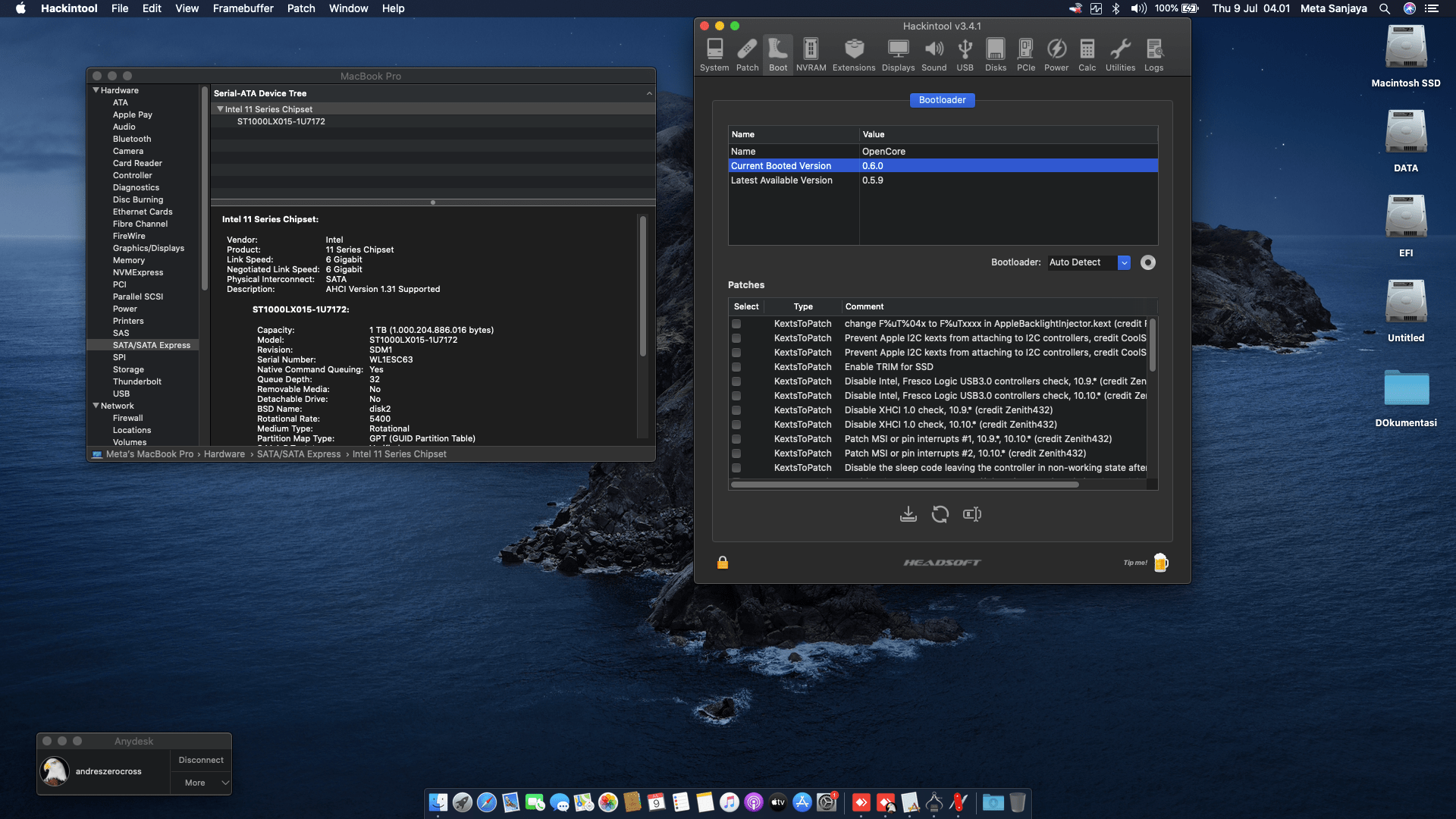The height and width of the screenshot is (819, 1456).
Task: Tick checkbox for Disable the sleep code patch
Action: (736, 468)
